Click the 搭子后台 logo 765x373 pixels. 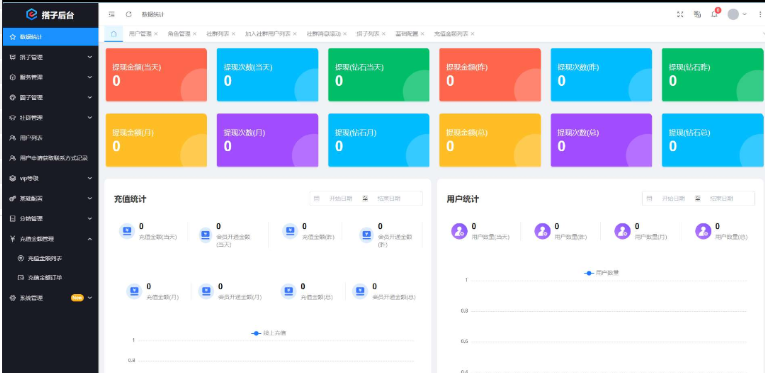click(x=50, y=15)
